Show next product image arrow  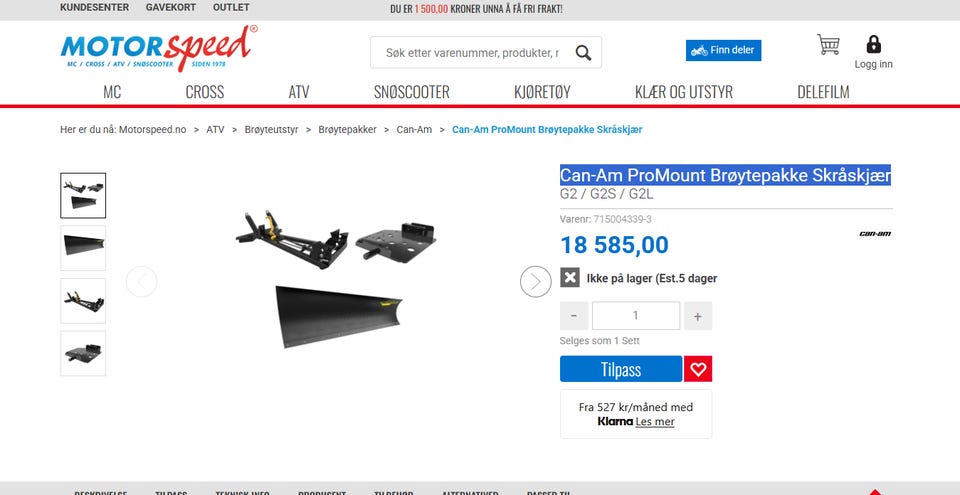(x=536, y=282)
